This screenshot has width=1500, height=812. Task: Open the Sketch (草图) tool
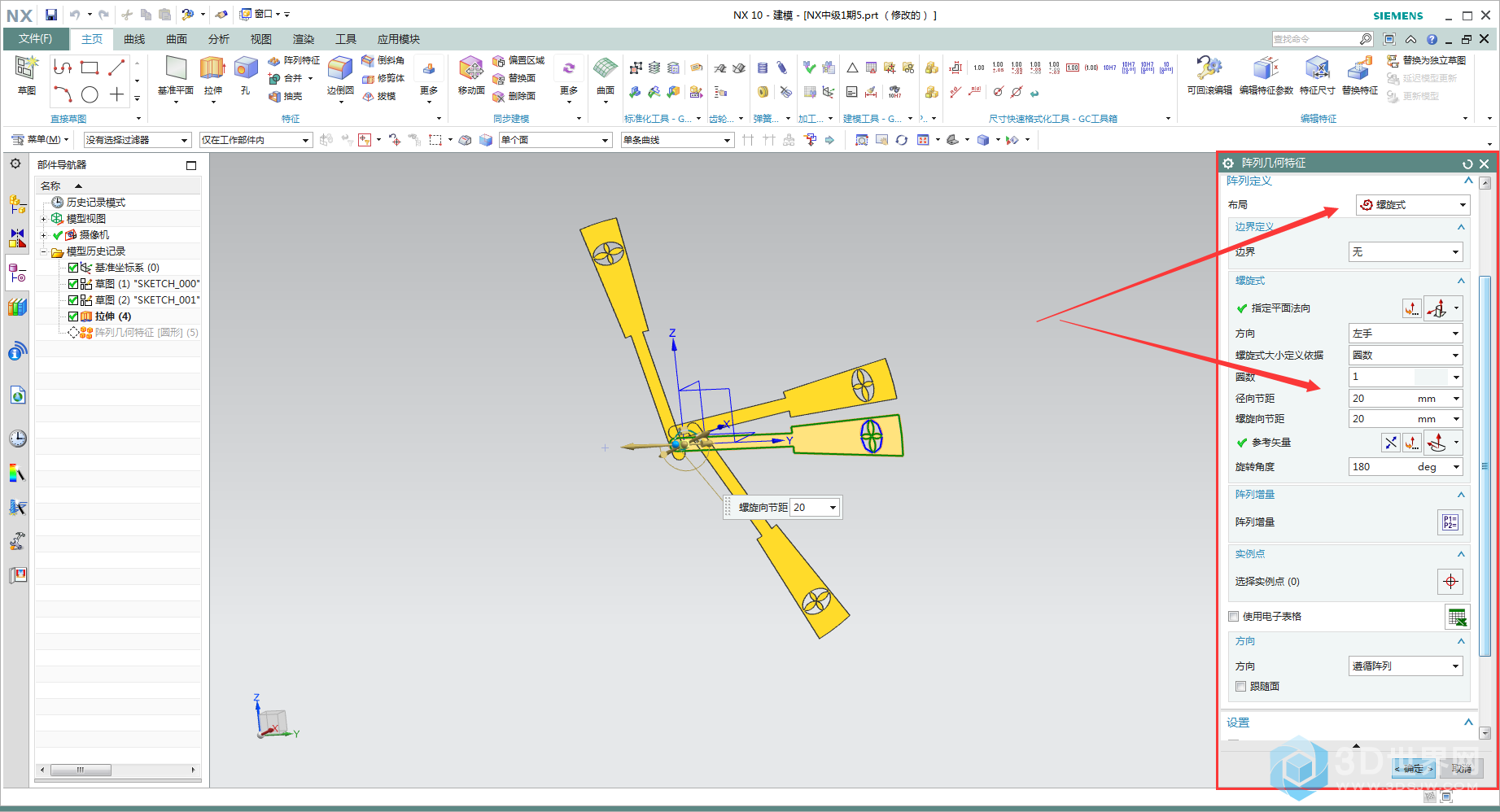click(x=27, y=75)
